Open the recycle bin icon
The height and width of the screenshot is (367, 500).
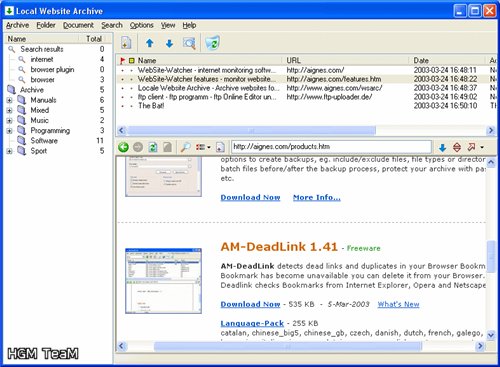tap(212, 43)
